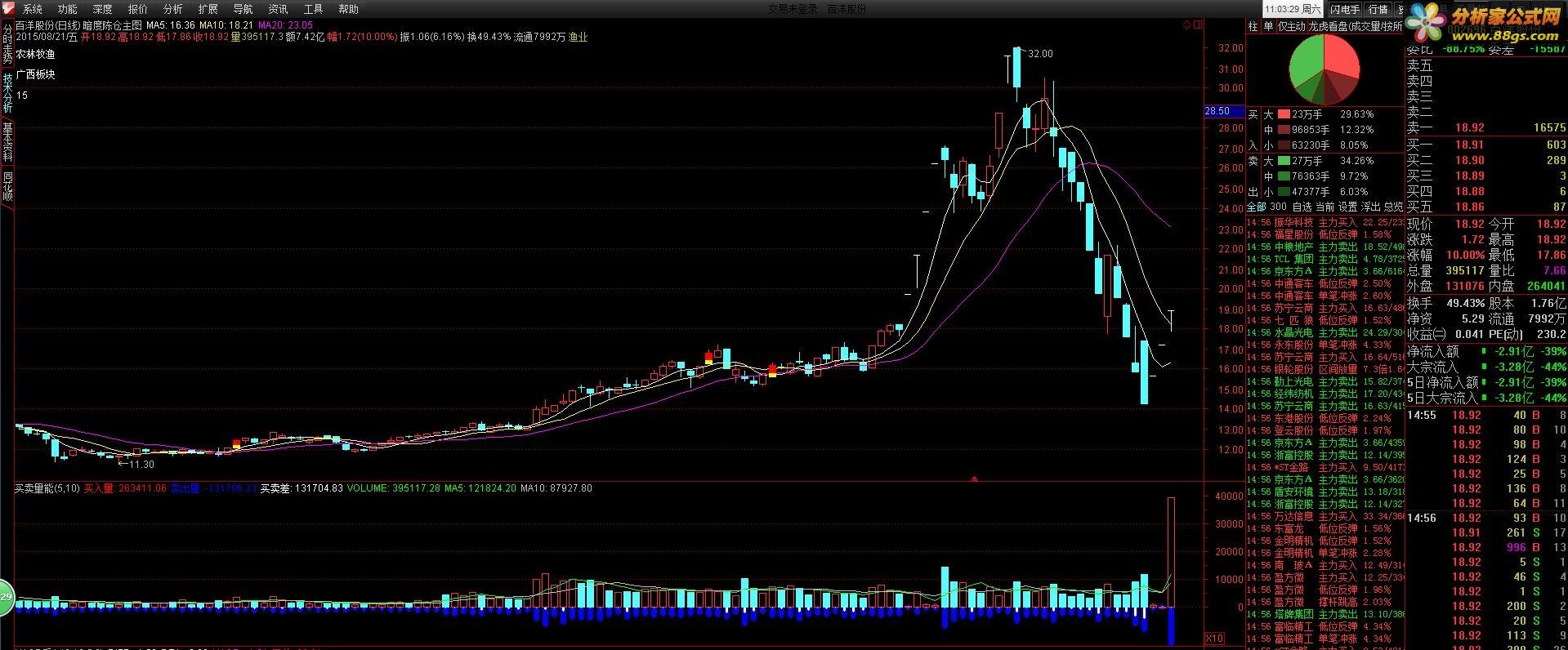Click dark-red swatch for medium buy orders
Viewport: 1568px width, 650px height.
coord(1284,130)
